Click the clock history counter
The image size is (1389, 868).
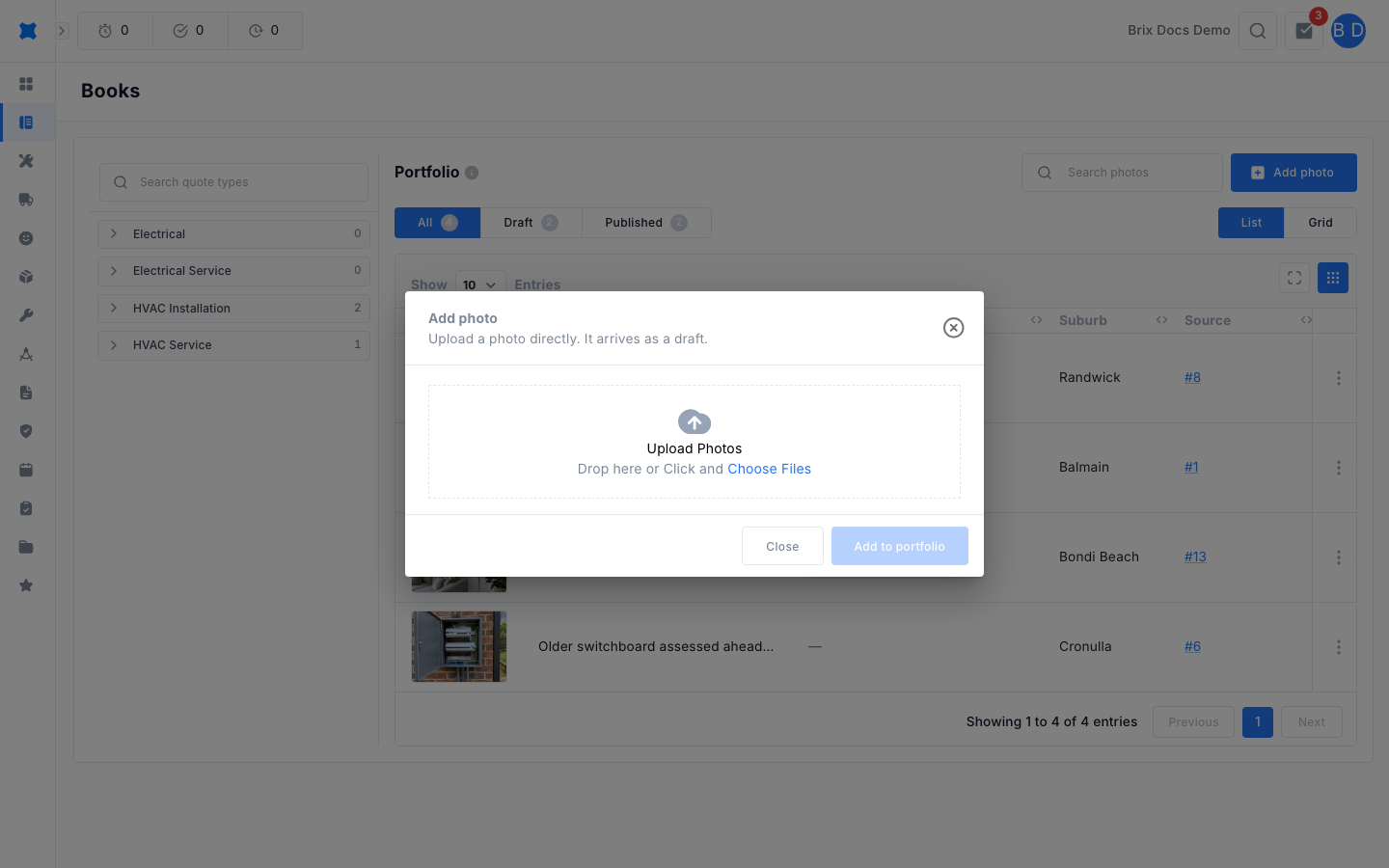click(x=265, y=31)
